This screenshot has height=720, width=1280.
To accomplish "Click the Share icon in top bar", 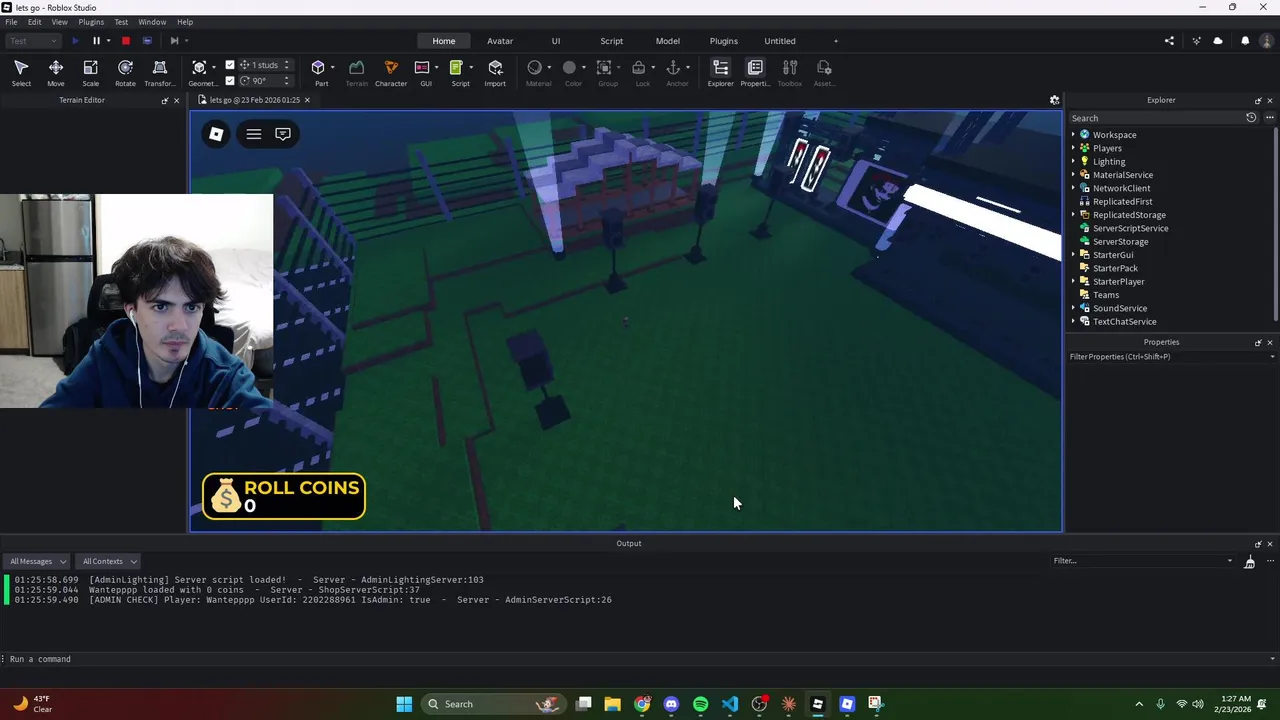I will coord(1169,41).
